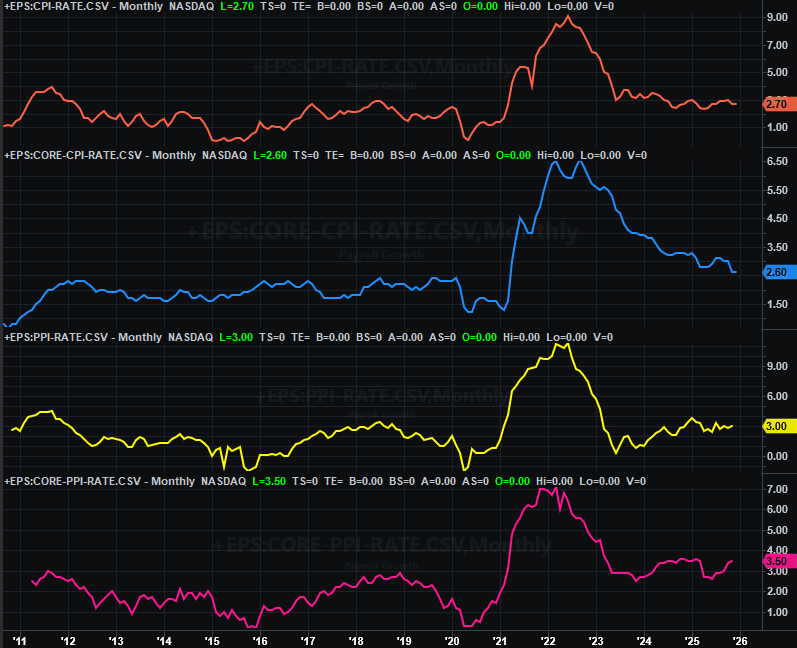797x648 pixels.
Task: Click the green L=2.70 last value in CPI header
Action: 274,6
